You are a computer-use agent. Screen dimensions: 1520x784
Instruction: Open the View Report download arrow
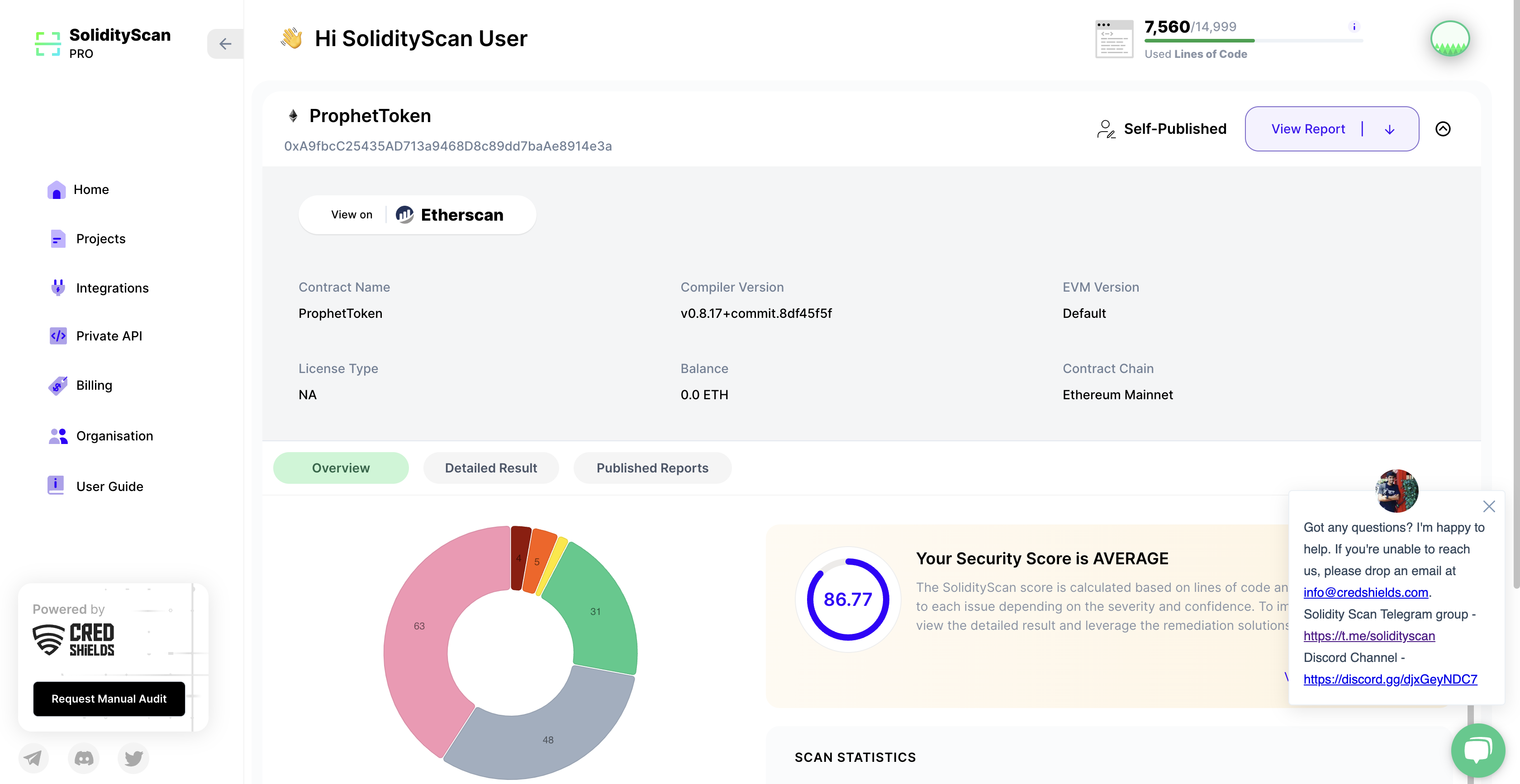click(x=1389, y=129)
